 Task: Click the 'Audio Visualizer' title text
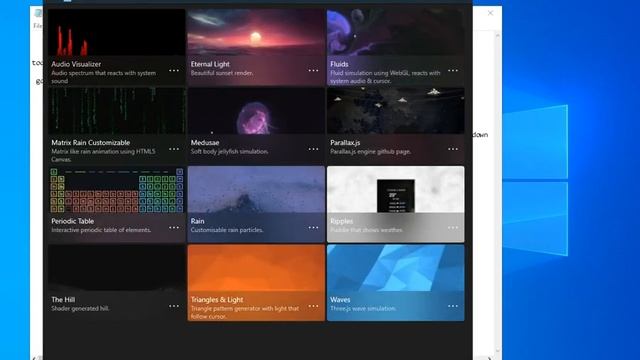76,64
